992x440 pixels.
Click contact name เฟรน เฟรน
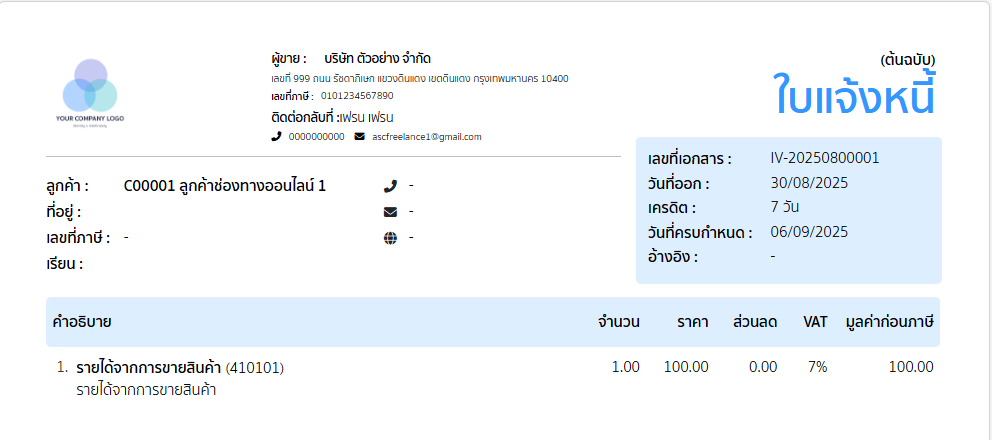coord(367,118)
